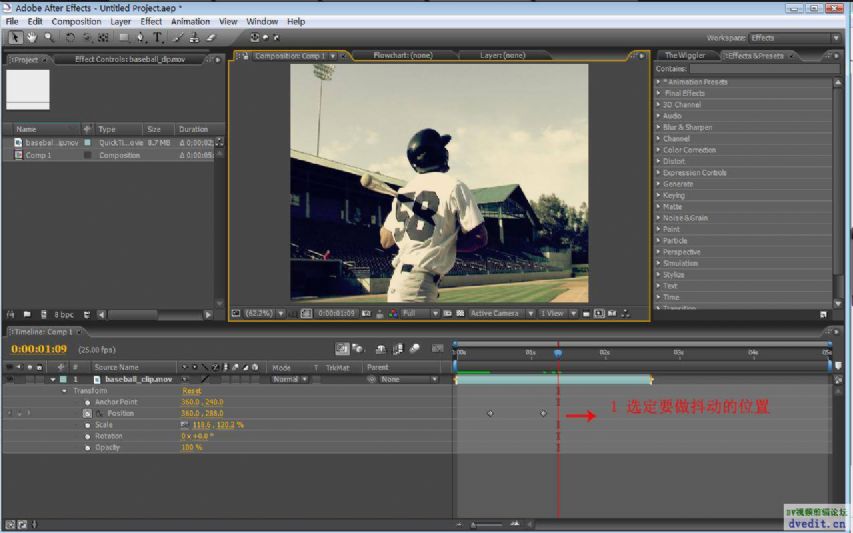The image size is (853, 533).
Task: Expand Animation Presets in Effects panel
Action: click(658, 82)
